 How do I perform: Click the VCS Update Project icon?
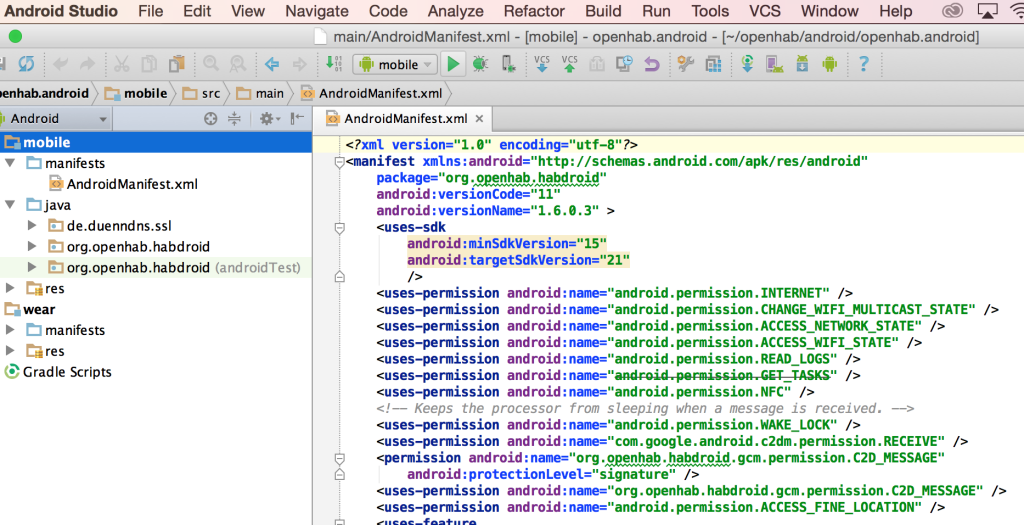click(541, 64)
